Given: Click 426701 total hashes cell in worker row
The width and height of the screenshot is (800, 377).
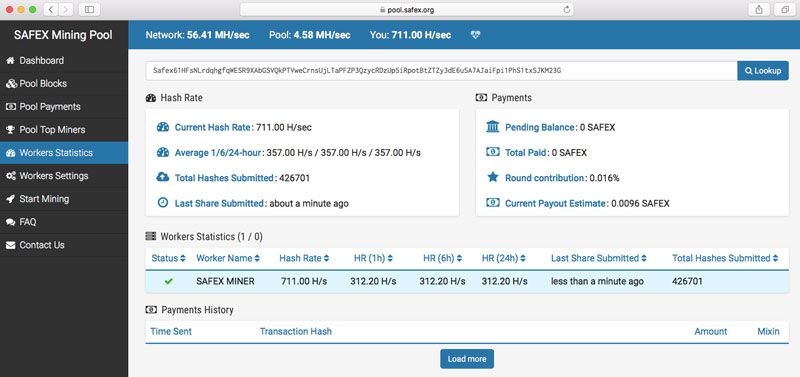Looking at the screenshot, I should 687,282.
